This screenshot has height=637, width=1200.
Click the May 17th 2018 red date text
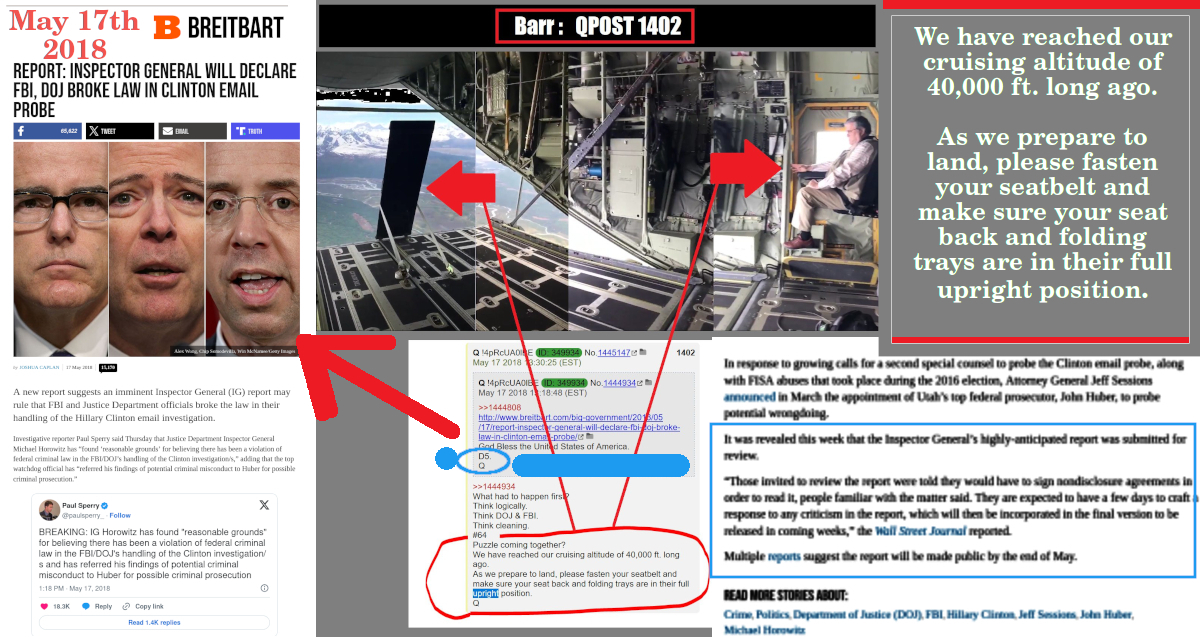pyautogui.click(x=75, y=34)
